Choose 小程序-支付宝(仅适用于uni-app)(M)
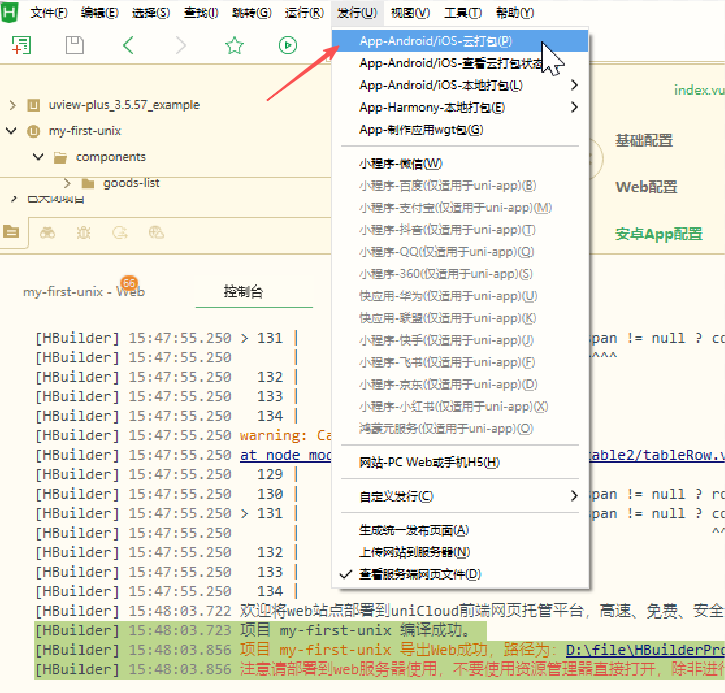 coord(460,208)
